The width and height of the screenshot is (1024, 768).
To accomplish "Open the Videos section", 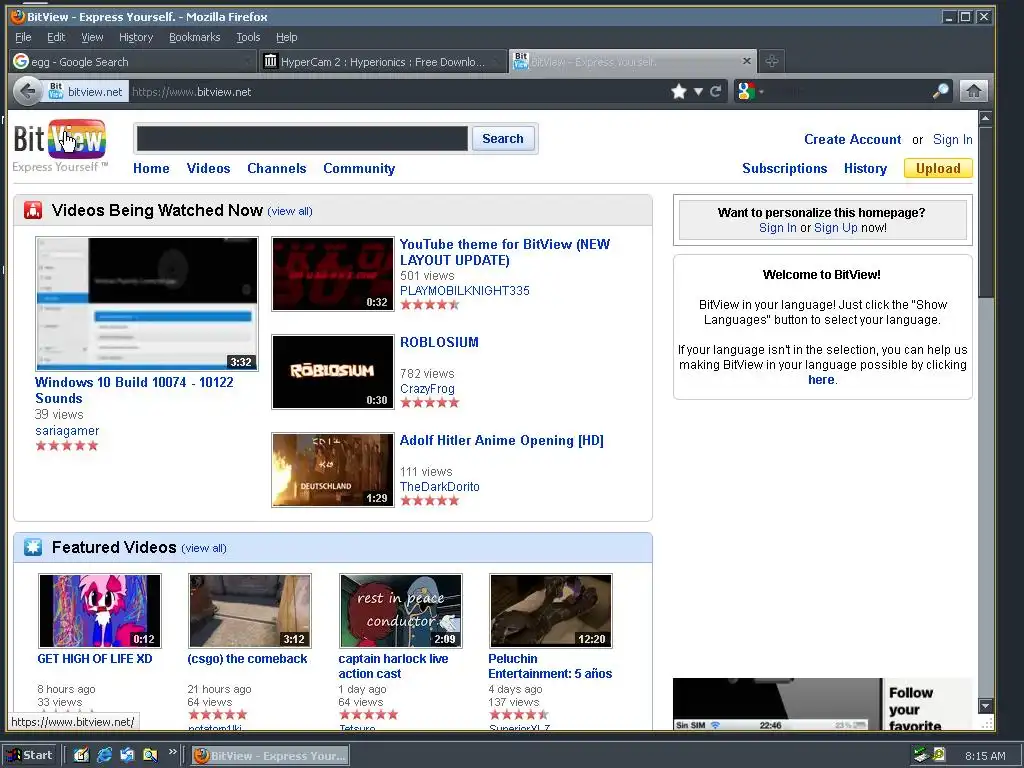I will (208, 168).
